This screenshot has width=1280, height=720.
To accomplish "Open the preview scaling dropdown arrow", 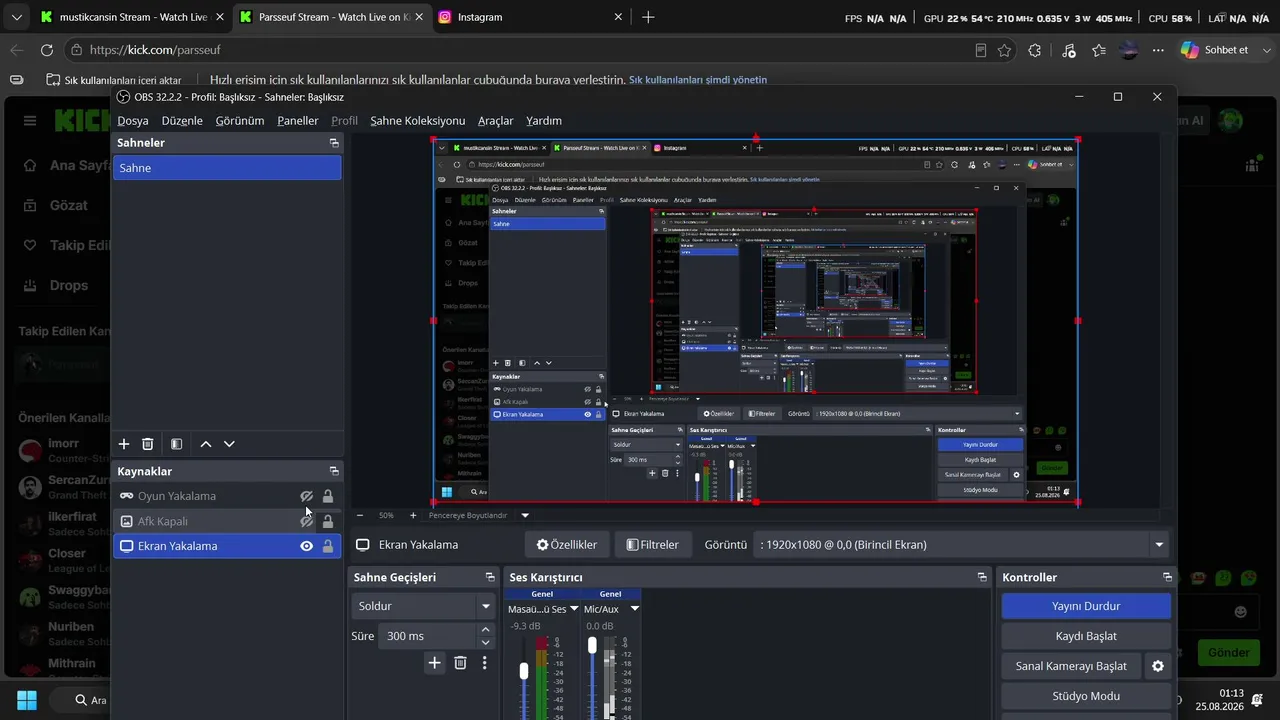I will click(x=525, y=515).
